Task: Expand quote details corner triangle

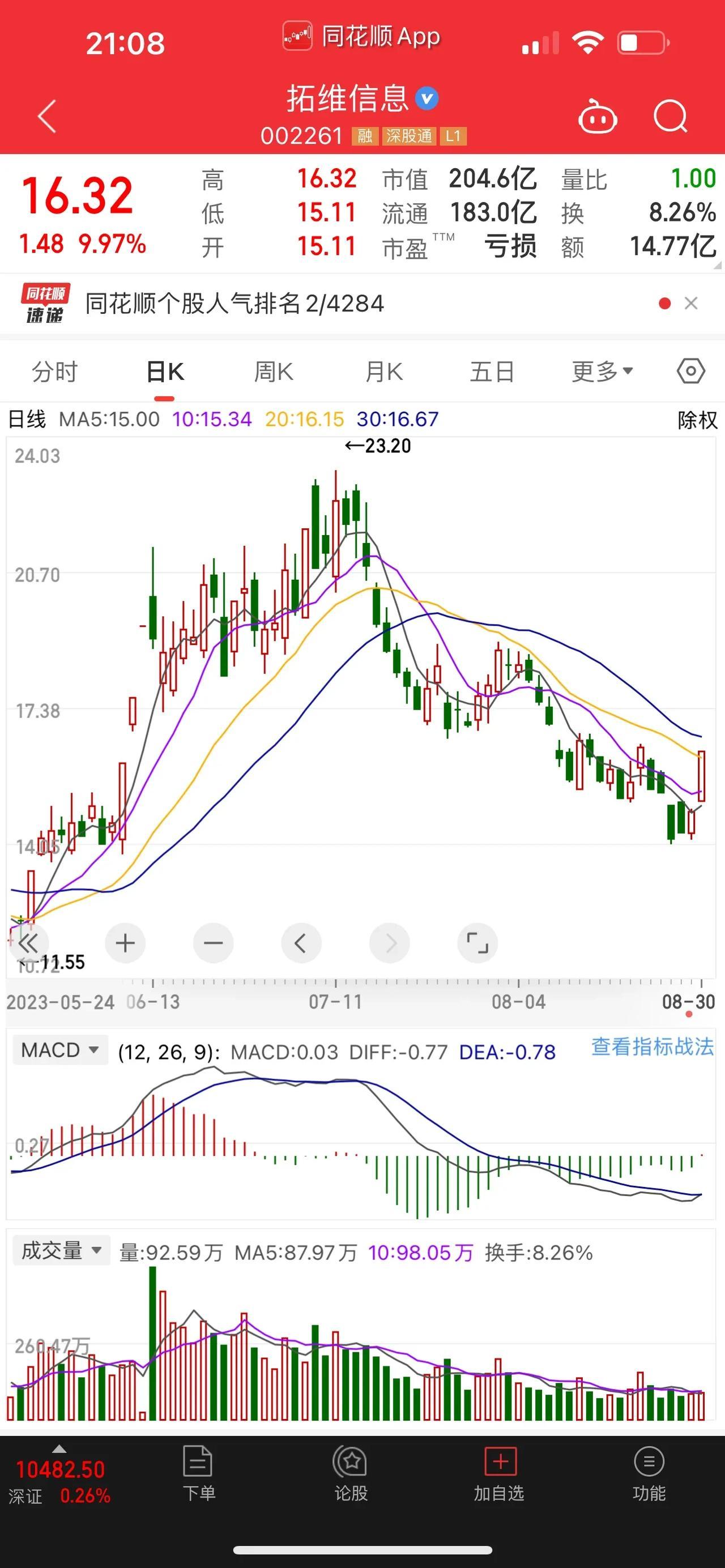Action: pyautogui.click(x=717, y=265)
